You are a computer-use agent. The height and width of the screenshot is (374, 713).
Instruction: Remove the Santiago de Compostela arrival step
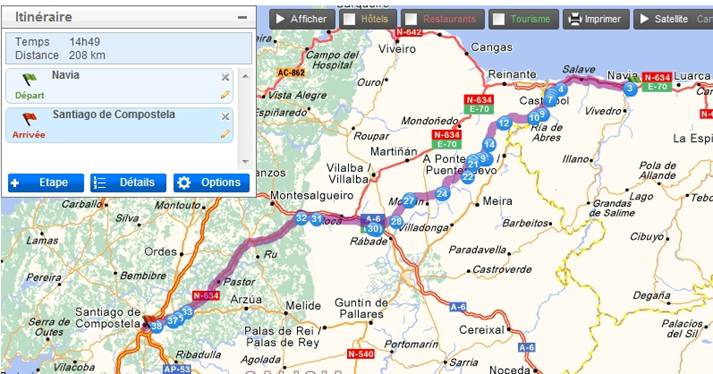(226, 117)
